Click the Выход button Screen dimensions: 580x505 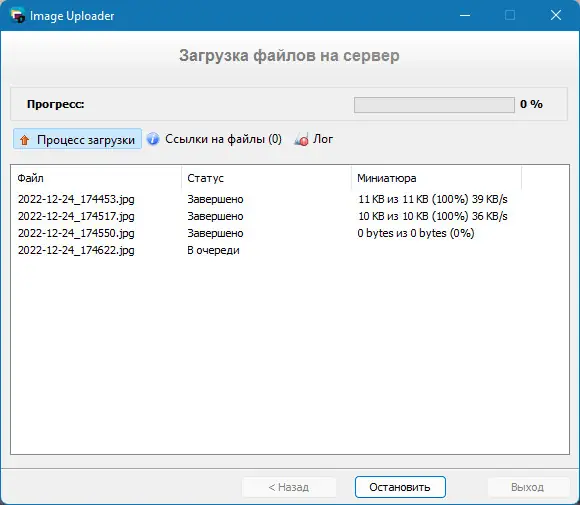tap(528, 487)
